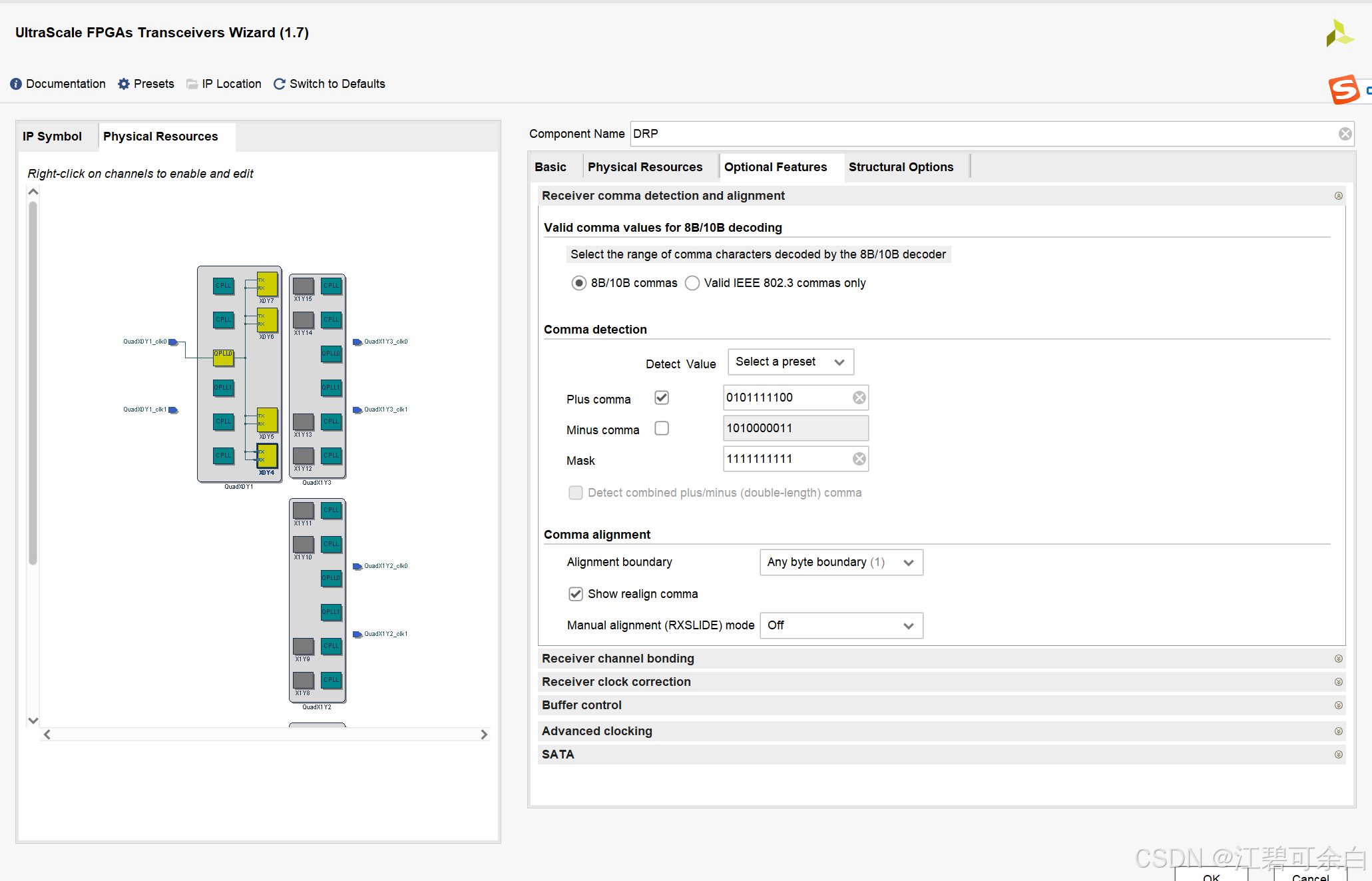Select Valid IEEE 802.3 commas only
Viewport: 1372px width, 881px height.
pos(692,283)
